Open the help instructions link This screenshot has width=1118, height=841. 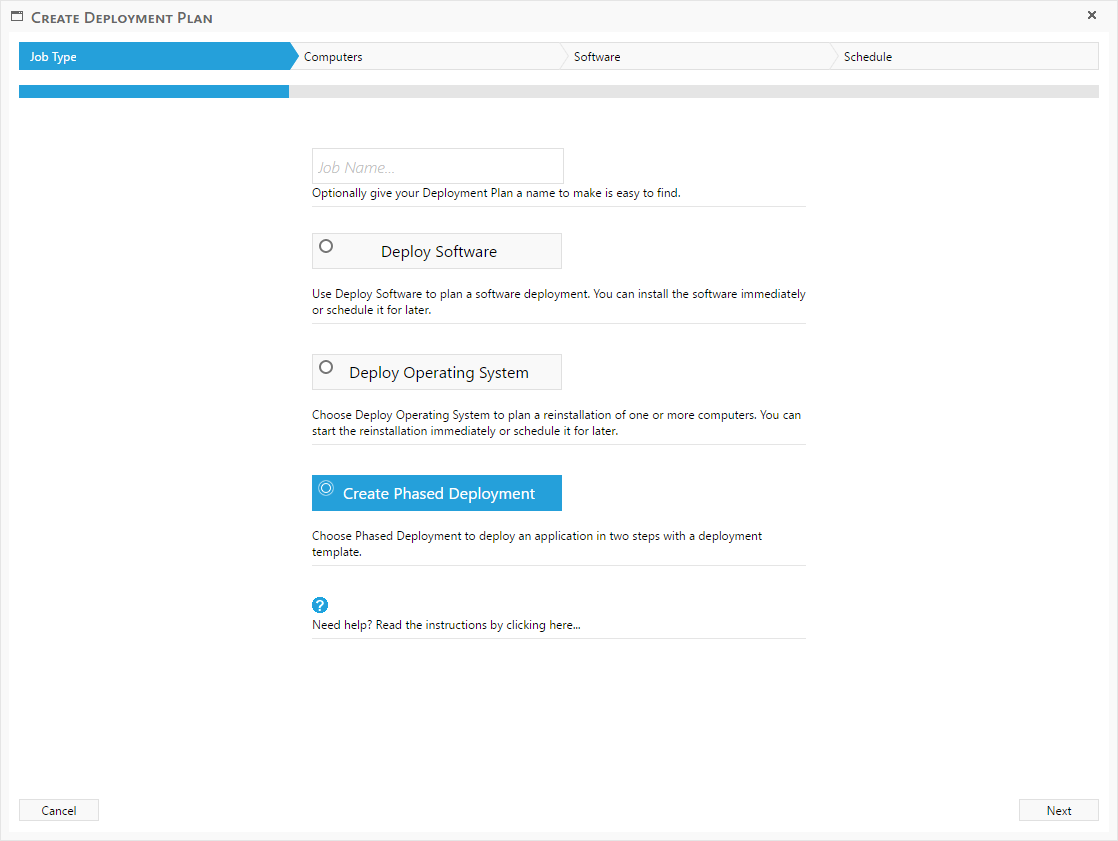446,625
